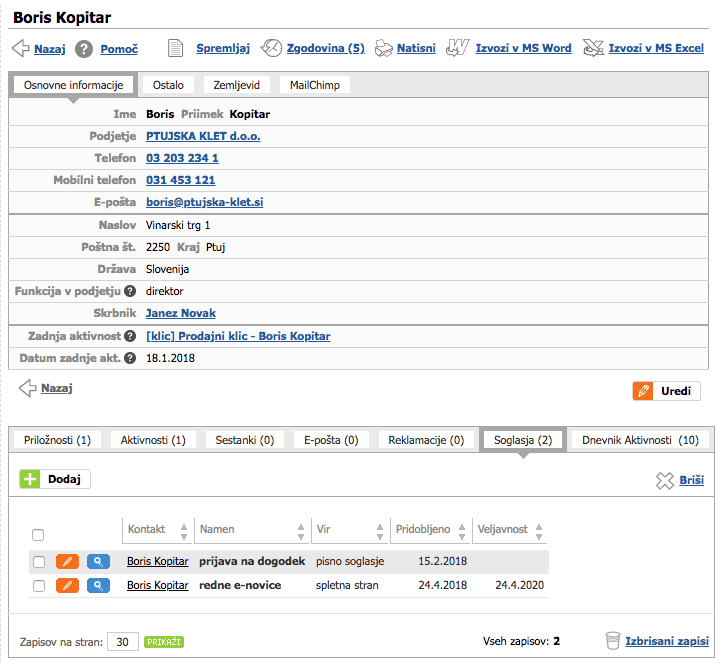Viewport: 722px width, 664px height.
Task: Switch to the Zemljevid tab
Action: 236,85
